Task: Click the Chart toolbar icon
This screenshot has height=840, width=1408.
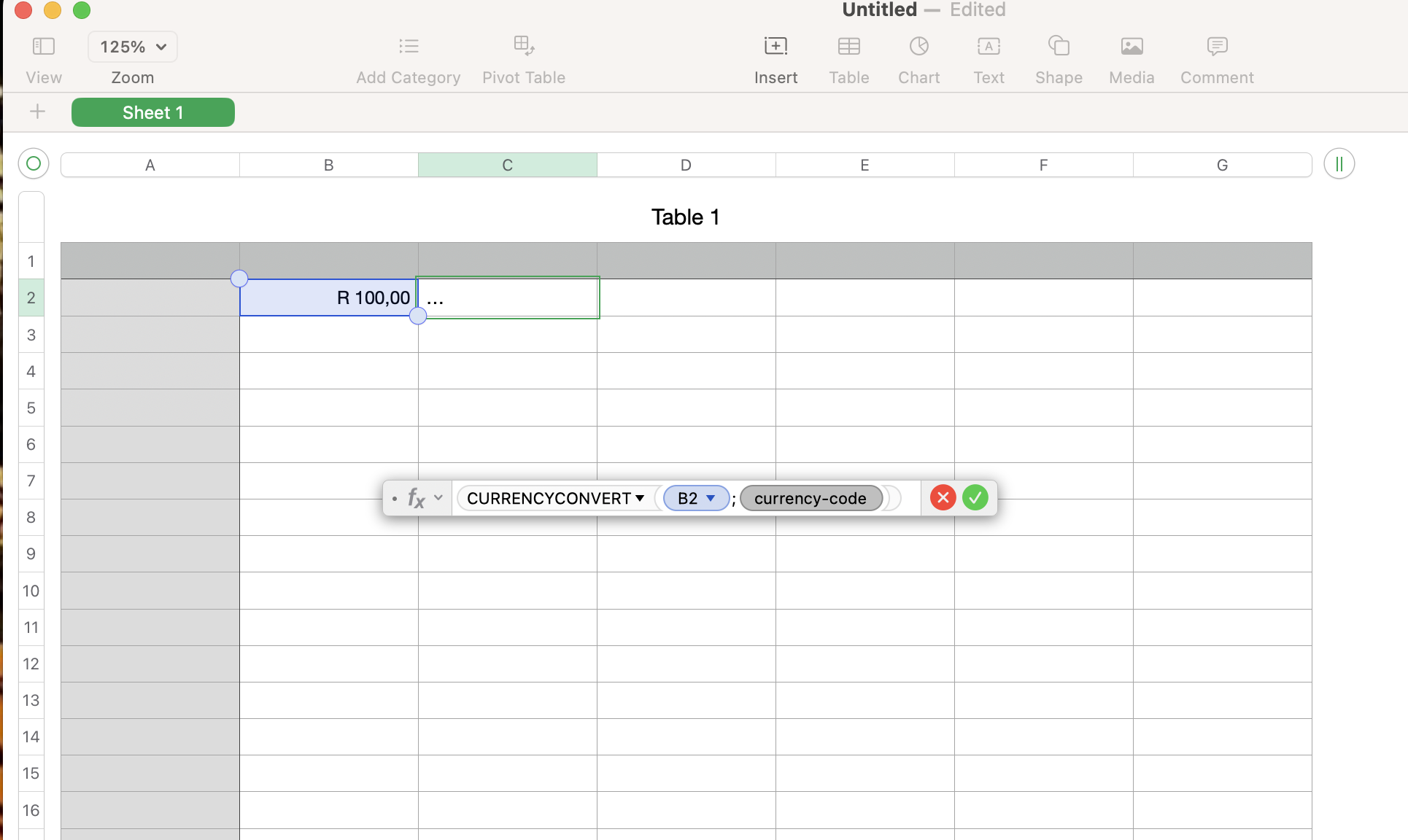Action: coord(918,47)
